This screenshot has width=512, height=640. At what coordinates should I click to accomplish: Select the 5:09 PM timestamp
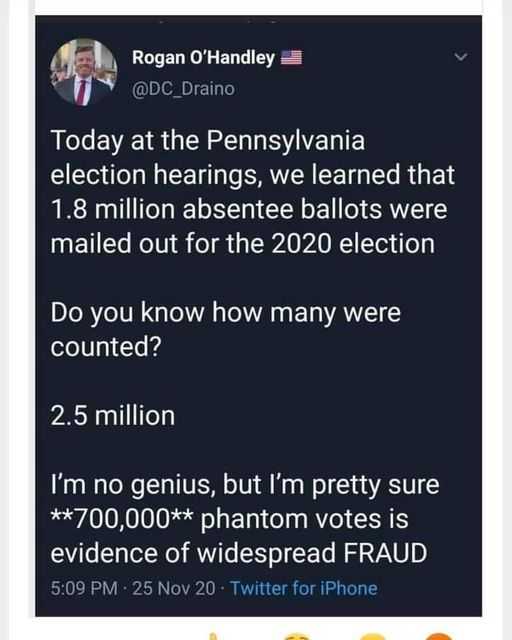[84, 588]
